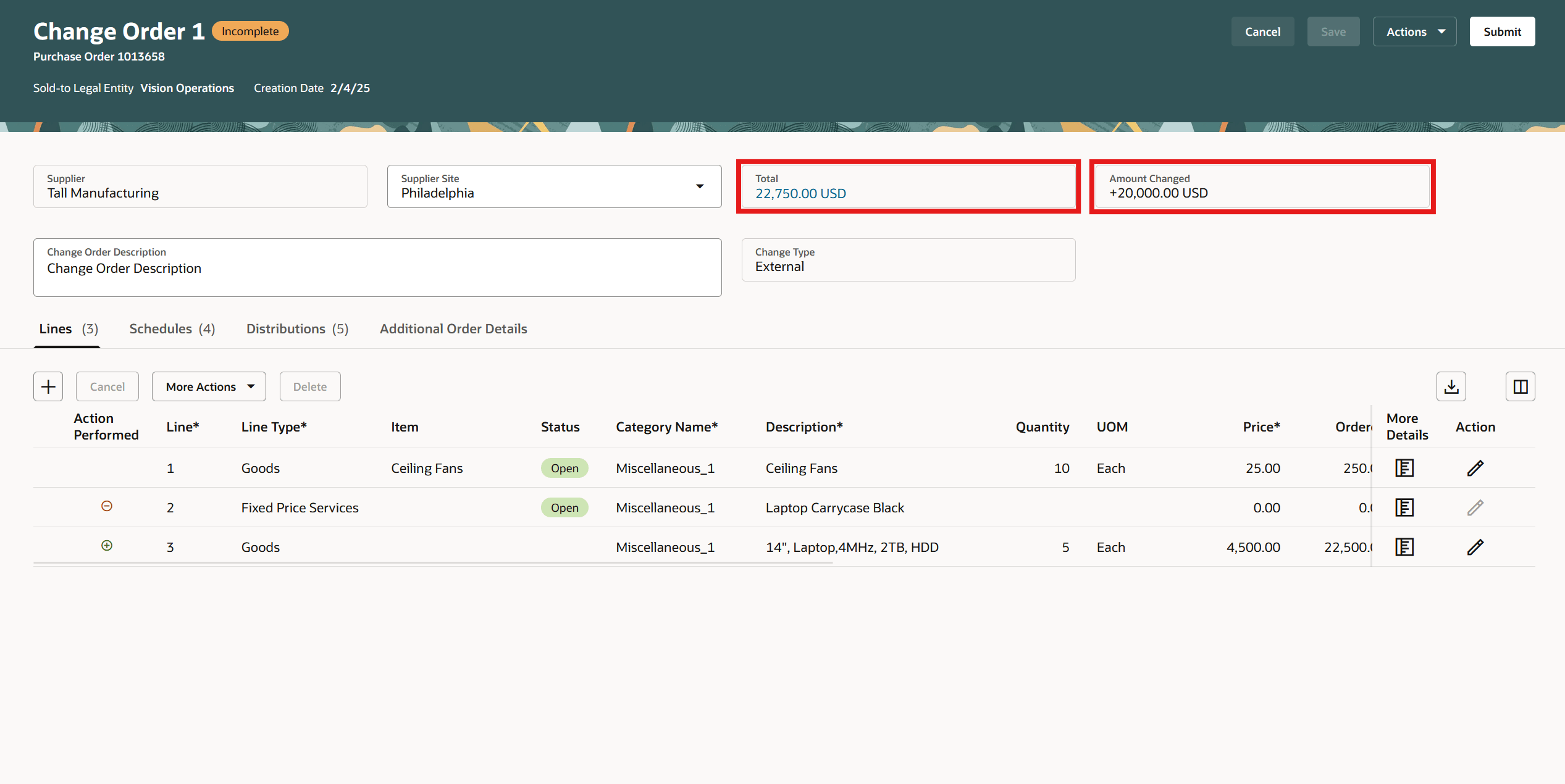Viewport: 1565px width, 784px height.
Task: Switch to the Schedules tab
Action: coord(172,329)
